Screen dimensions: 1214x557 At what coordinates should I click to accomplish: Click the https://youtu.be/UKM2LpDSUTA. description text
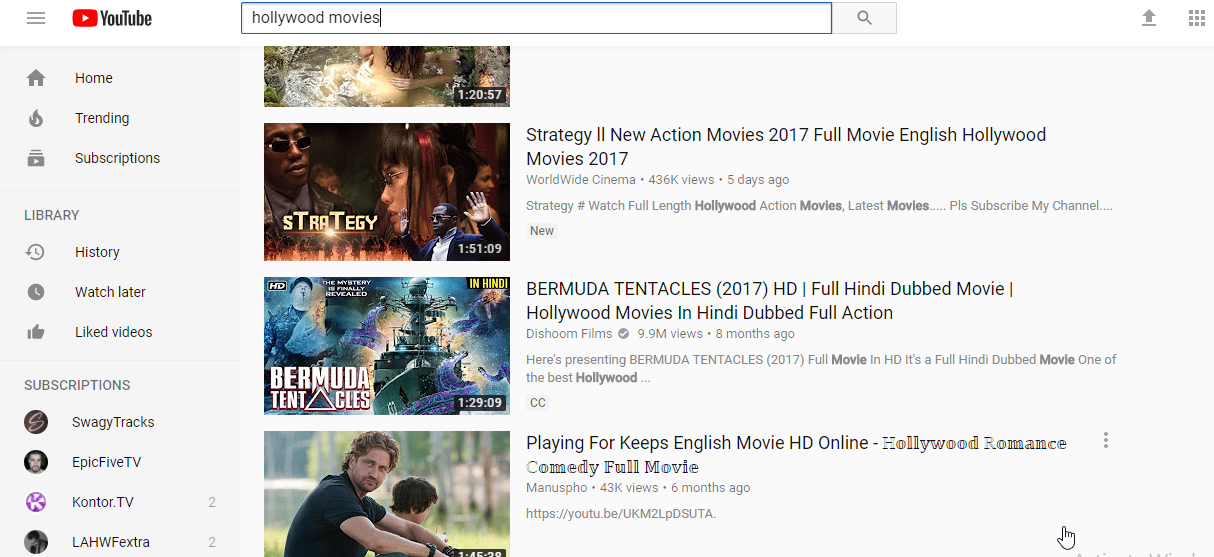pyautogui.click(x=621, y=514)
